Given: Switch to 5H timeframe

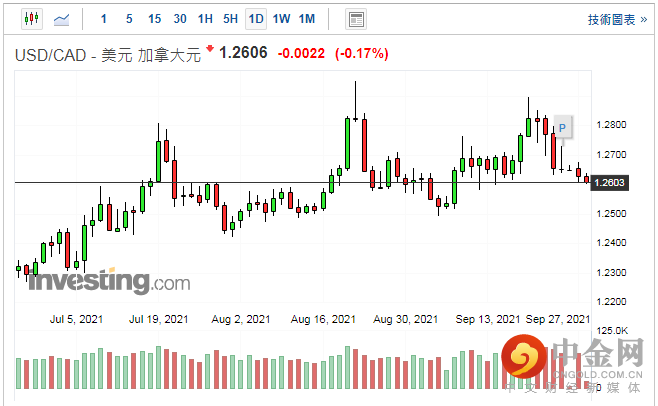Looking at the screenshot, I should 230,19.
